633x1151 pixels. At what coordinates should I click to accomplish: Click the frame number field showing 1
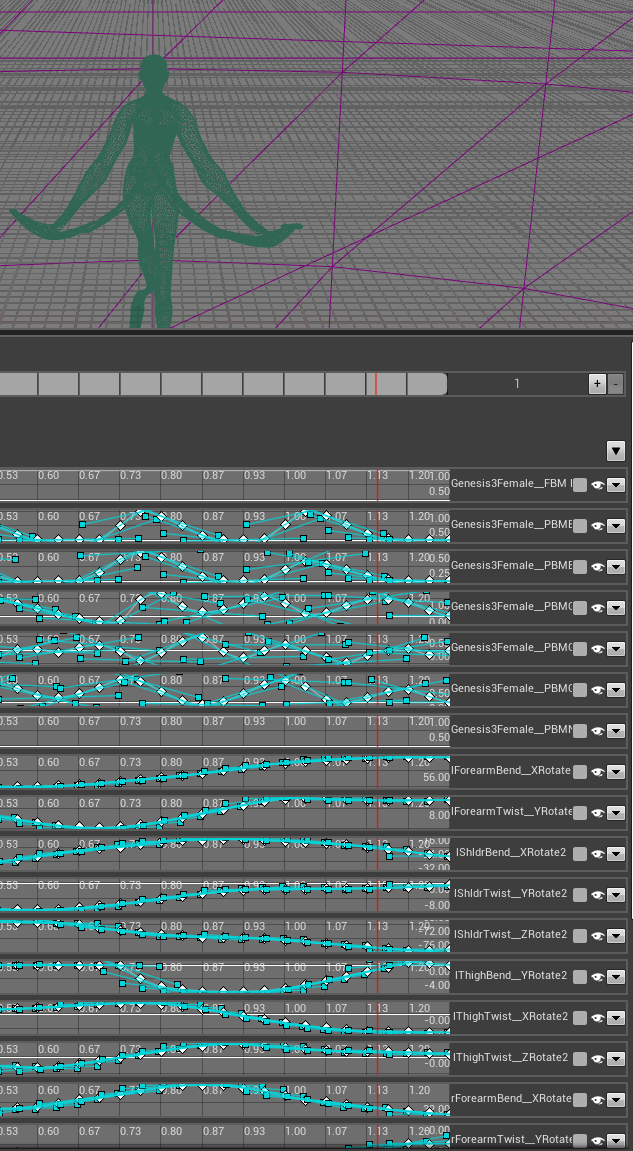pyautogui.click(x=517, y=384)
